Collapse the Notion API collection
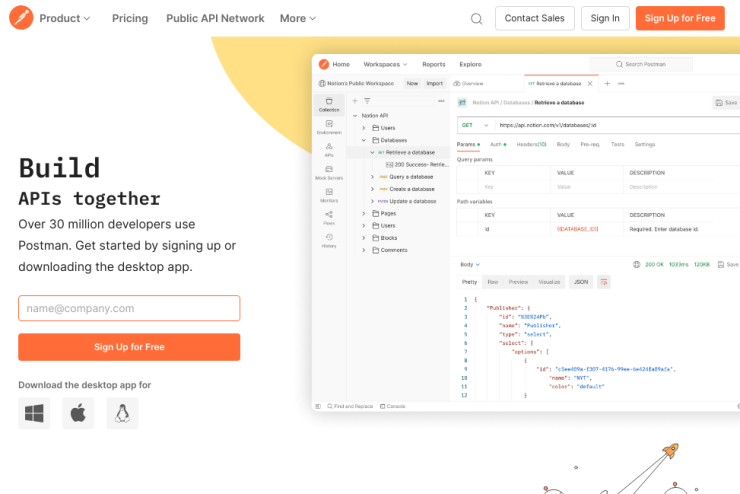The image size is (740, 494). (x=355, y=116)
